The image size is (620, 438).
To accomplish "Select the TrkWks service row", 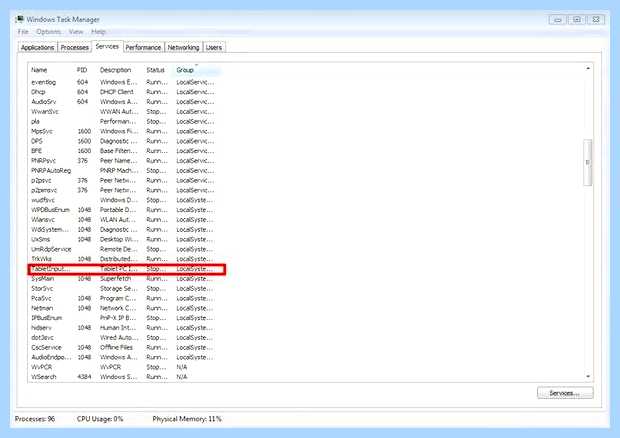I will point(123,259).
